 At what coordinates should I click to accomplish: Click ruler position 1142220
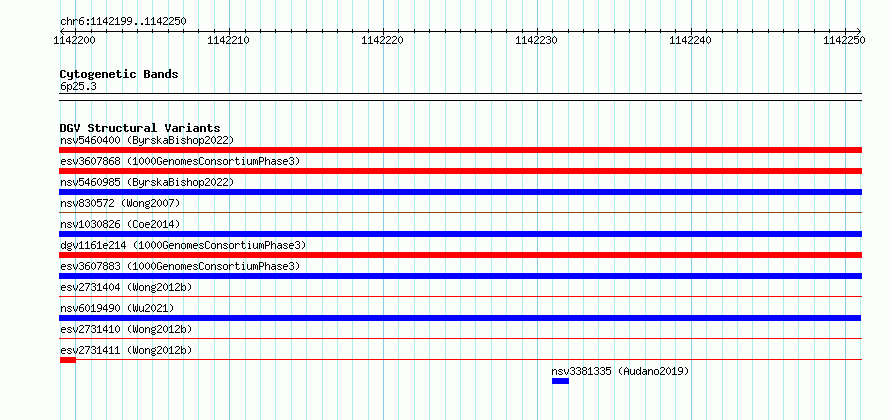point(383,40)
